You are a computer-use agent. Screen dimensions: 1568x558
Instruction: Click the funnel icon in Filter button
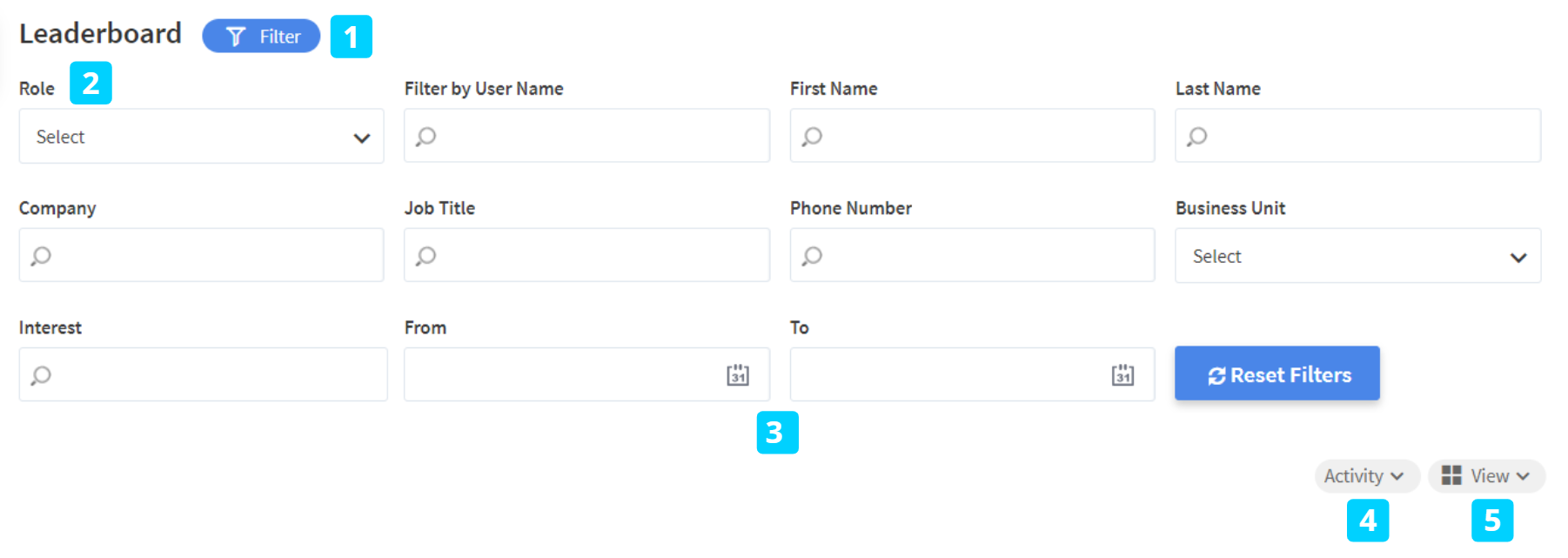[x=235, y=37]
